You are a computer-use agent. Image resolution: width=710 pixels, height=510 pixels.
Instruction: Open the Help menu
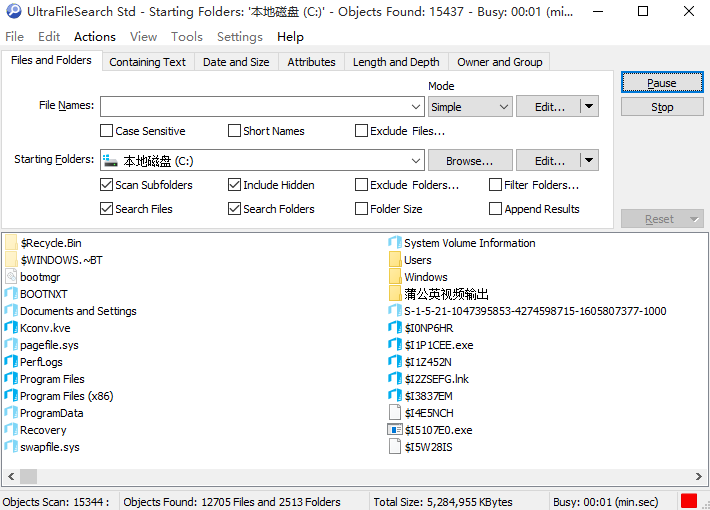point(290,37)
